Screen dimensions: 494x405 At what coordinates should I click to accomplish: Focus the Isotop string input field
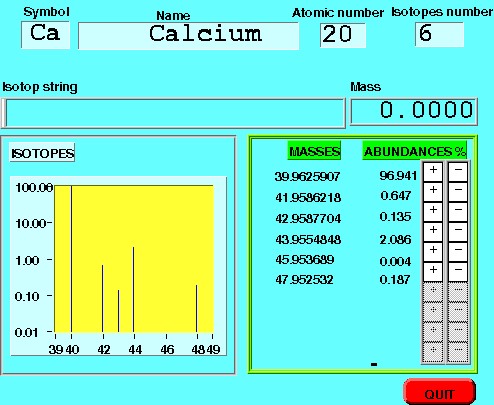pos(173,113)
